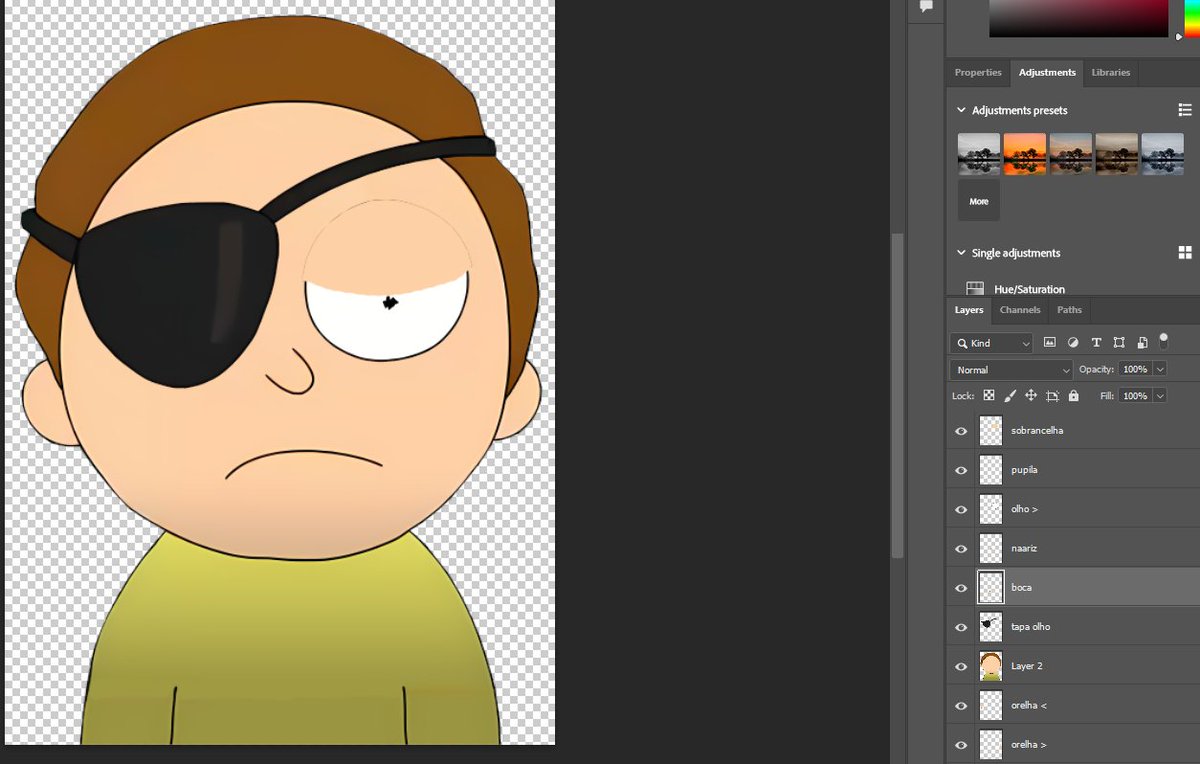The image size is (1200, 764).
Task: Switch single adjustments to grid view icon
Action: pyautogui.click(x=1185, y=253)
